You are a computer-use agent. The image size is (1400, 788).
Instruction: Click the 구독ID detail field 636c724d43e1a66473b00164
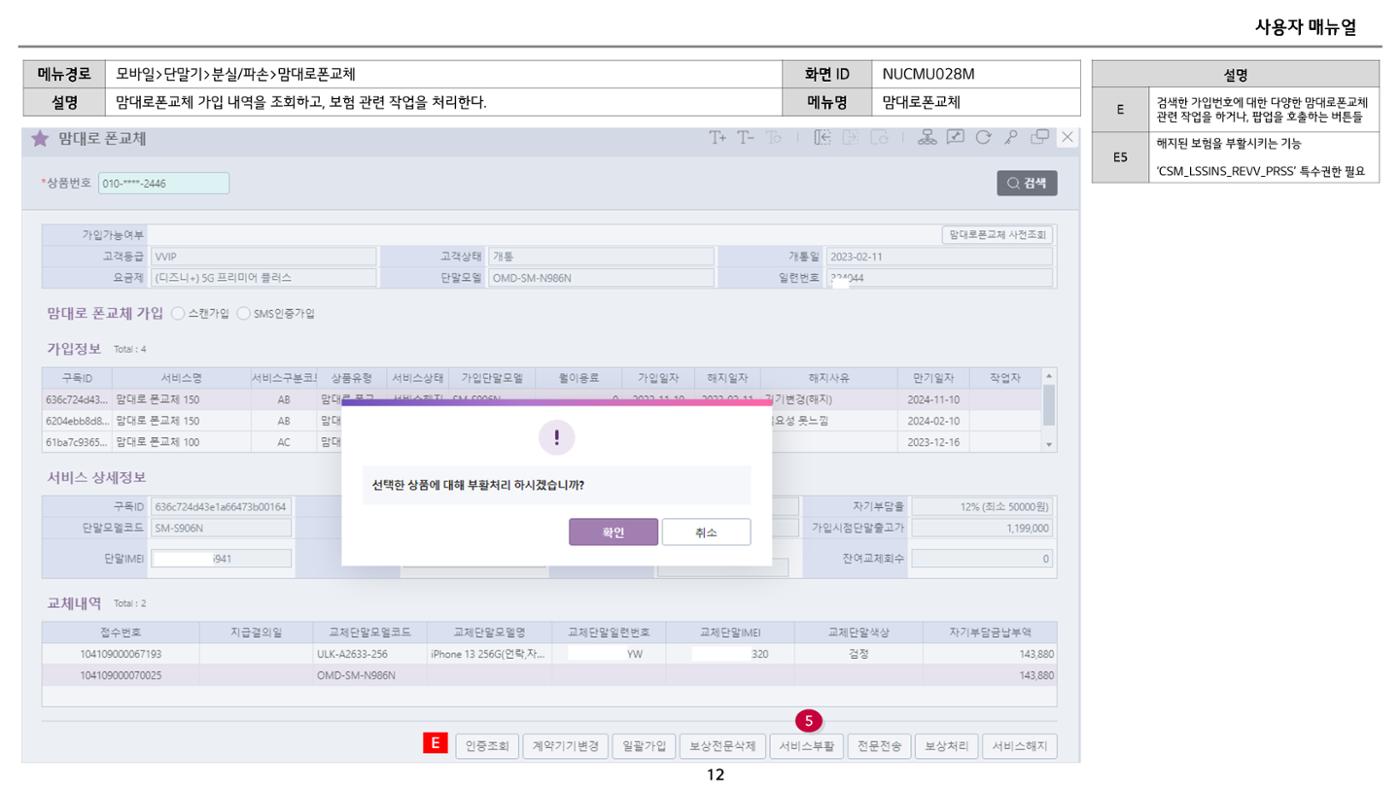tap(221, 507)
